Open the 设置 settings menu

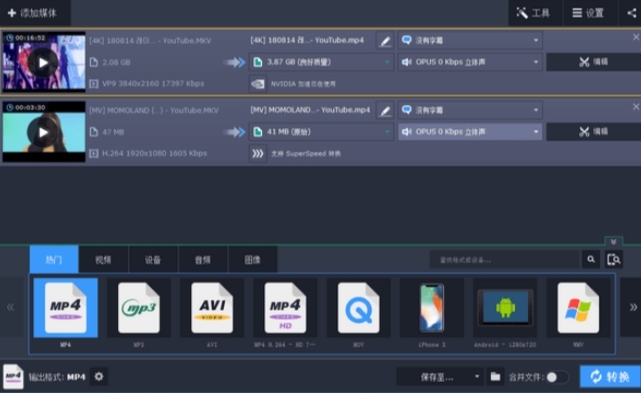tap(589, 13)
